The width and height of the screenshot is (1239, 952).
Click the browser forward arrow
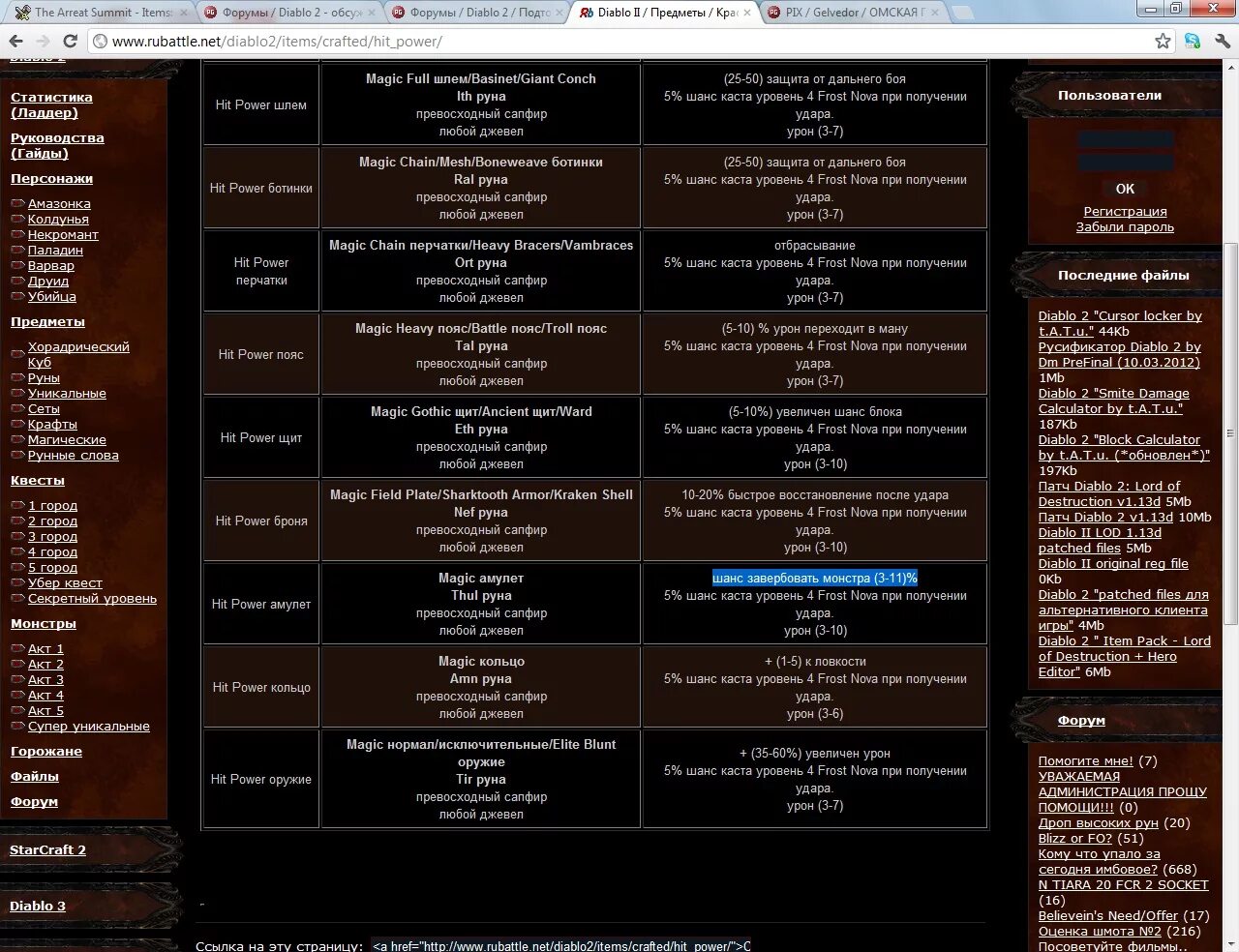43,42
